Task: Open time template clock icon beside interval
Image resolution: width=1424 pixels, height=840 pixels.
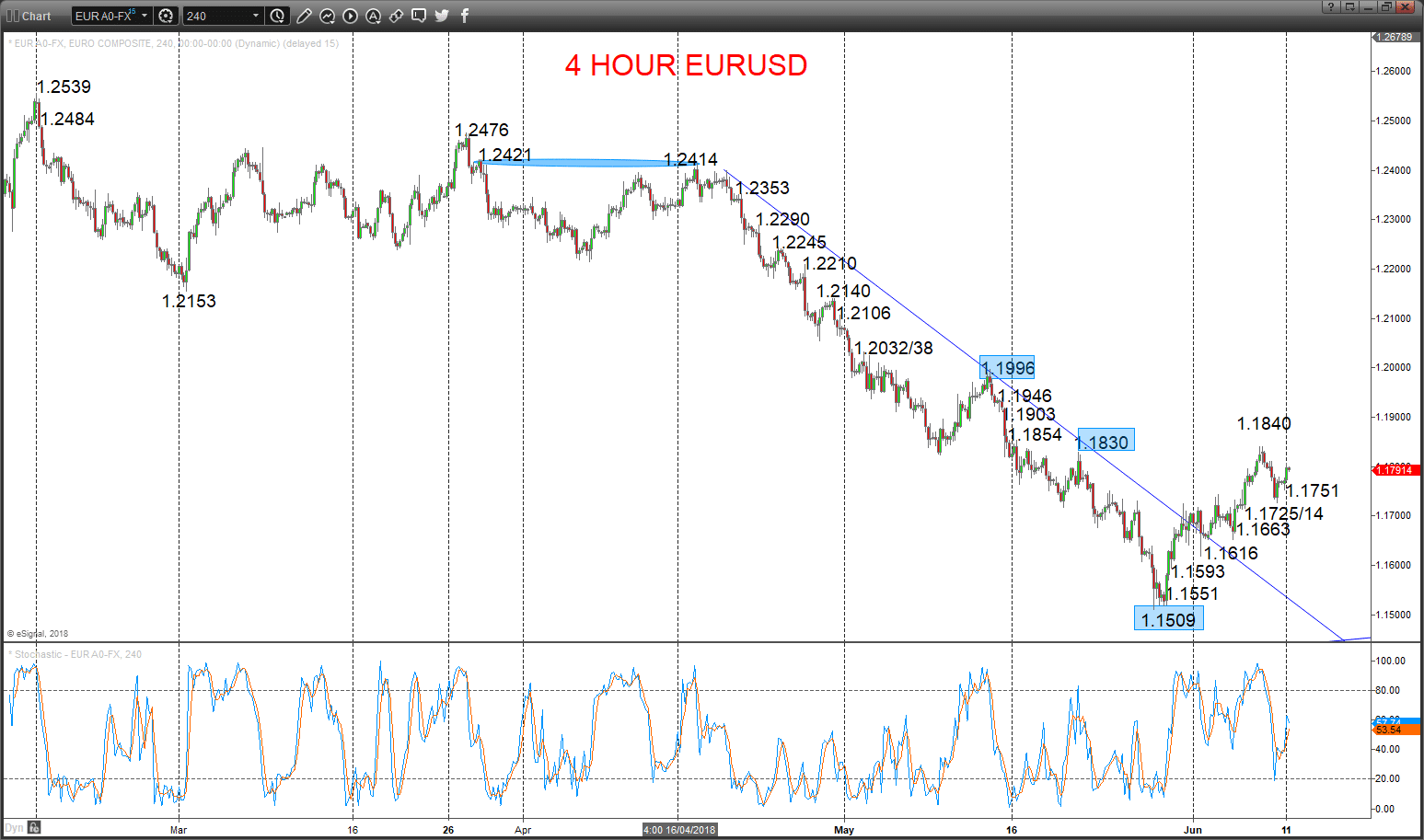Action: 277,16
